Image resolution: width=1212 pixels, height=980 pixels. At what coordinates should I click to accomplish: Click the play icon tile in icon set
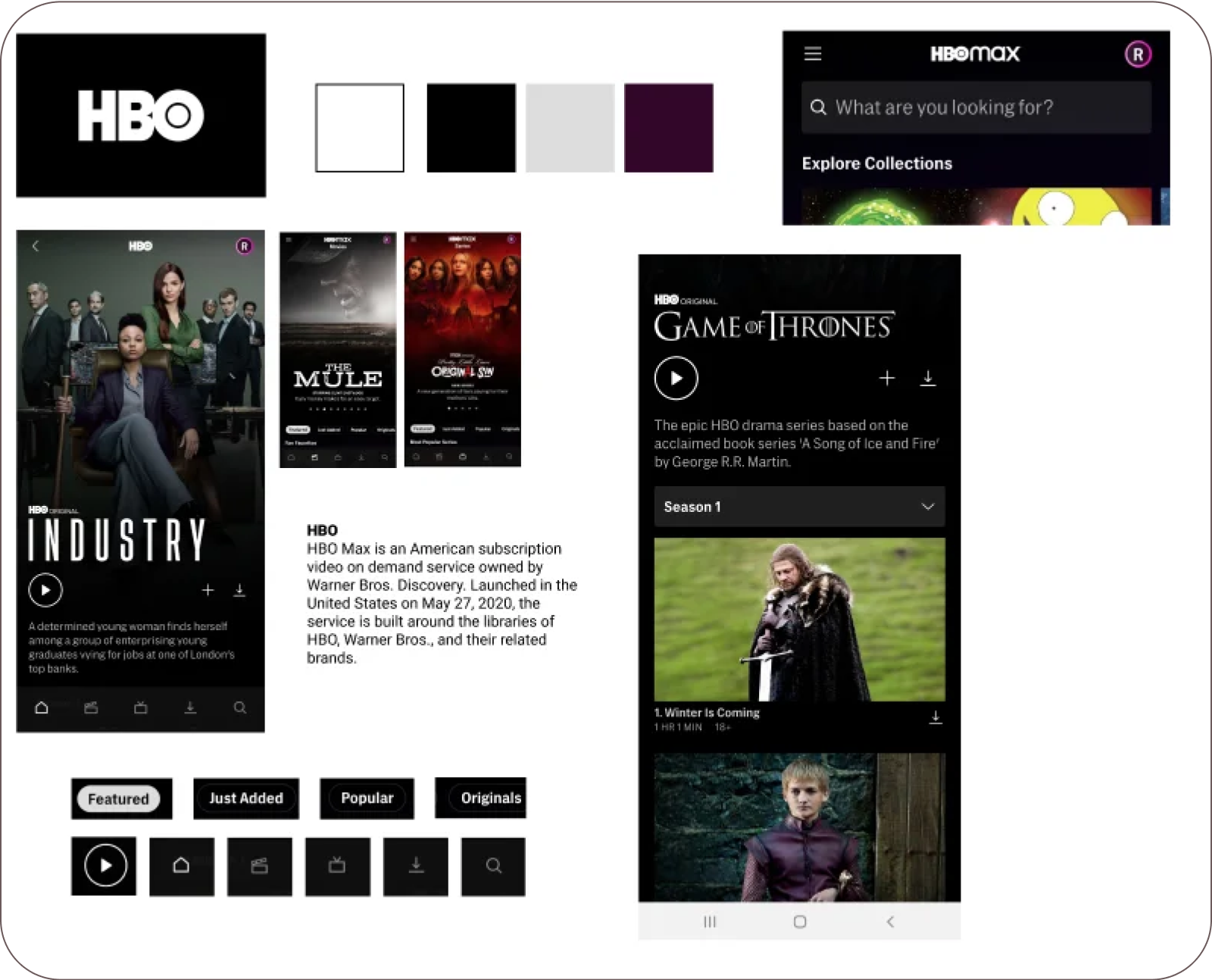[104, 866]
